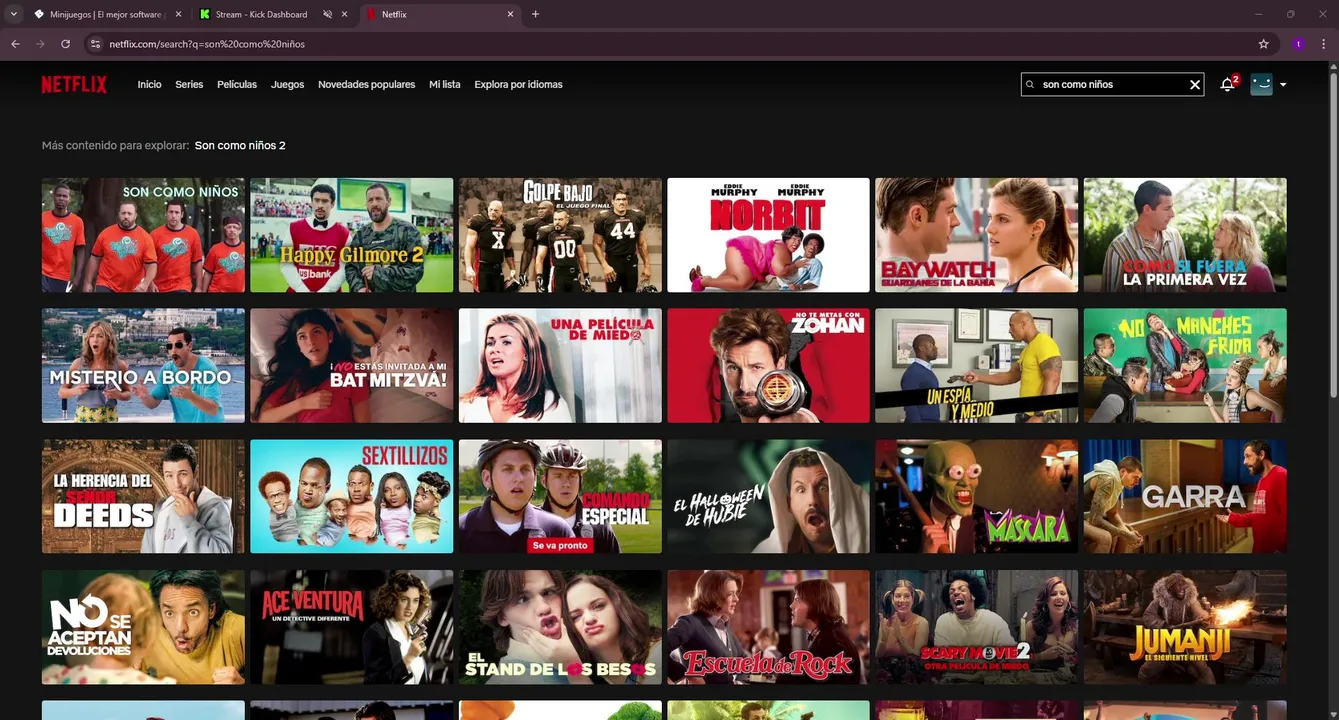This screenshot has height=720, width=1339.
Task: Click the 'Son como niños 2' suggestion link
Action: pos(240,145)
